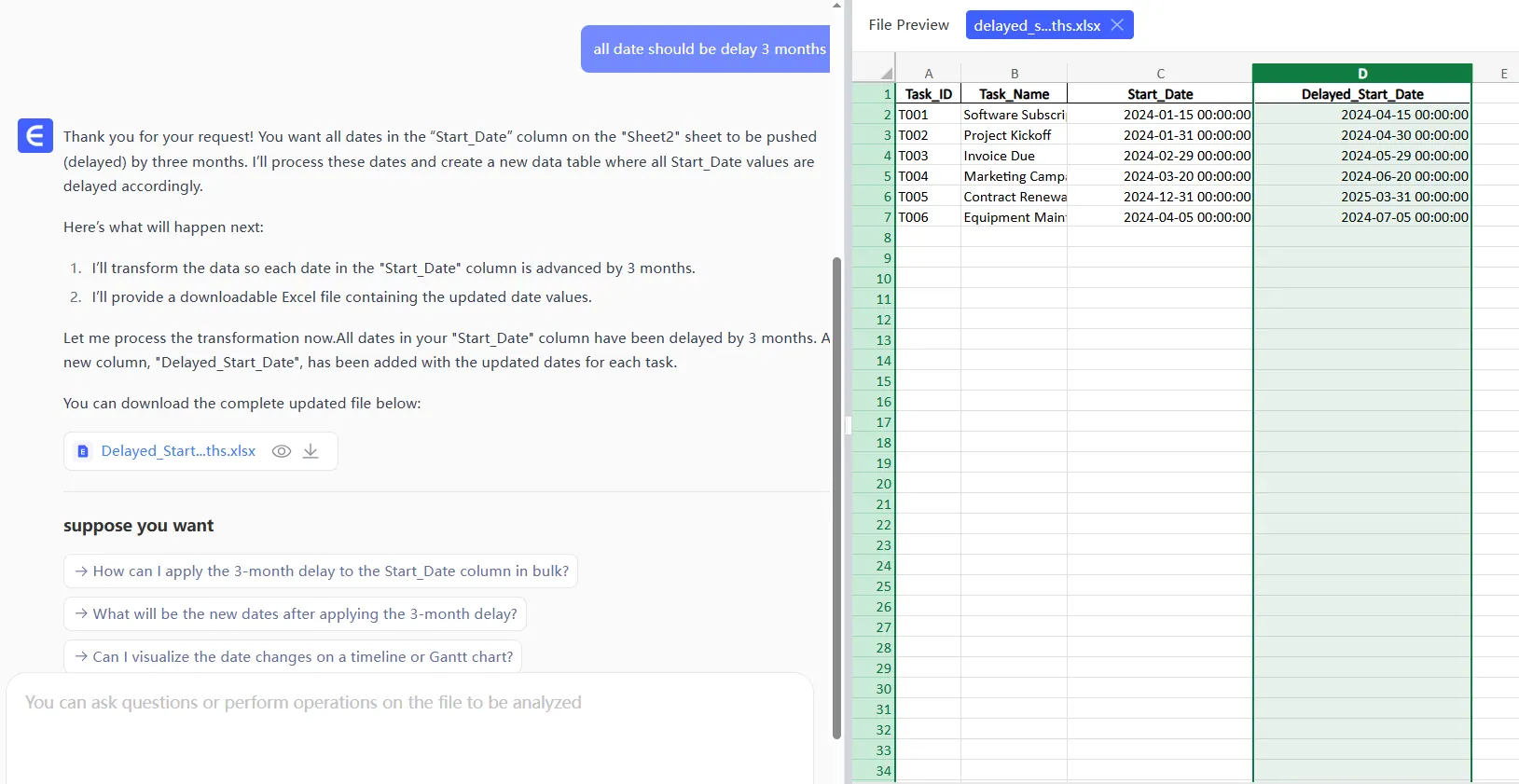Choose suggestion about new dates after delay
The image size is (1519, 784).
tap(295, 614)
